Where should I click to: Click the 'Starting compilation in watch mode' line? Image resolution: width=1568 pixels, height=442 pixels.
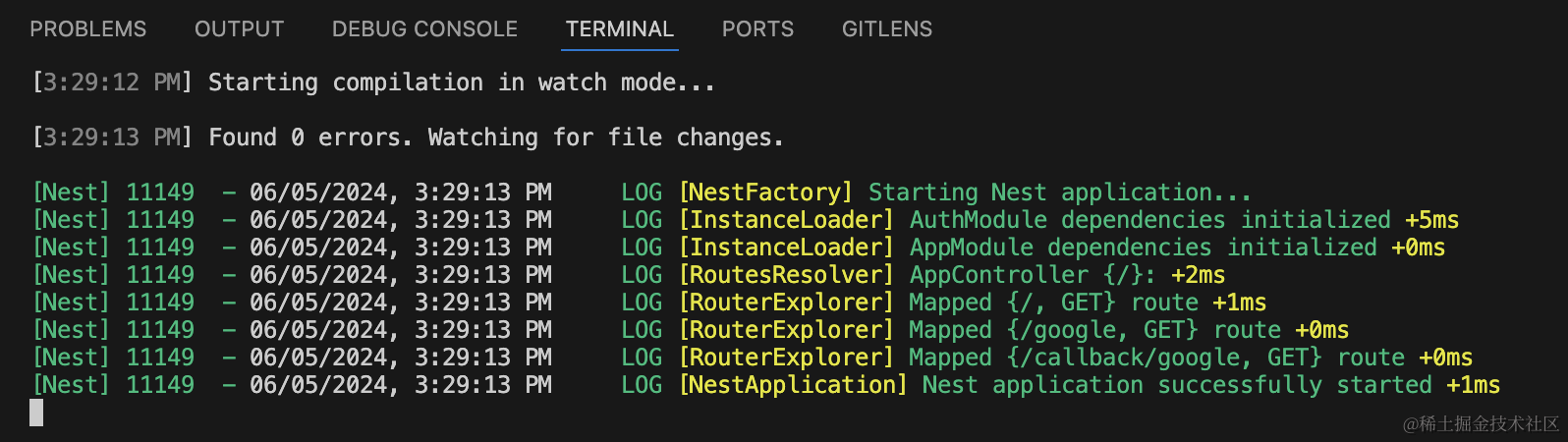click(373, 83)
